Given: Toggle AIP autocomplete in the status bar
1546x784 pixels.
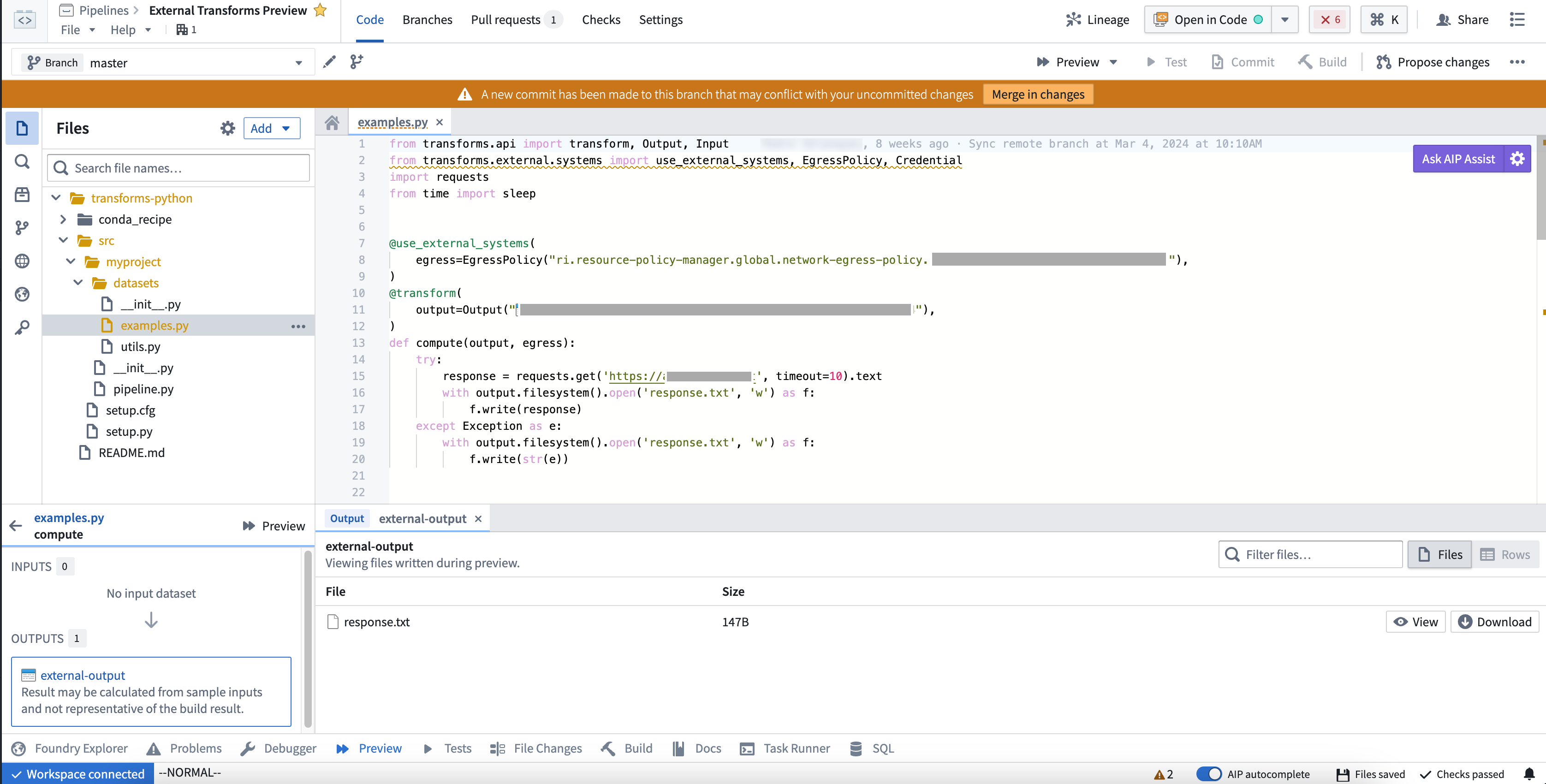Looking at the screenshot, I should point(1210,772).
